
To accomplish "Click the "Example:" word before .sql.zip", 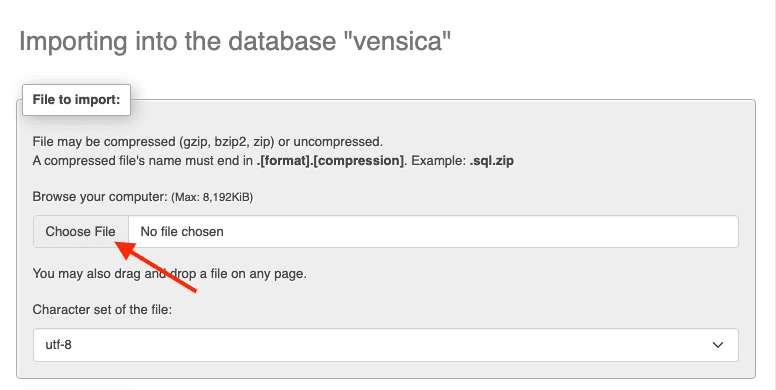I will pos(439,161).
